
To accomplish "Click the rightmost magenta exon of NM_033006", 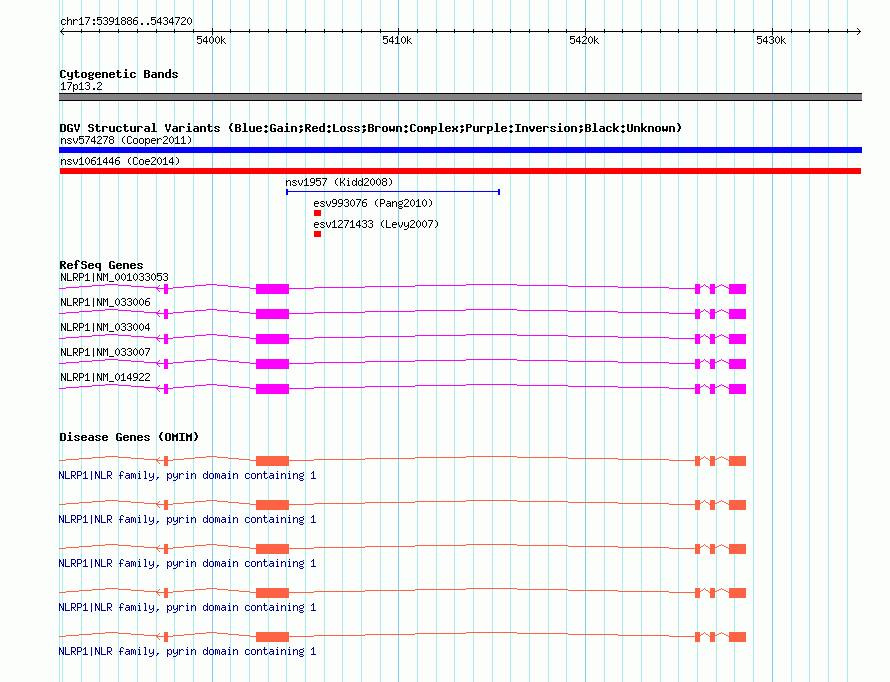I will [x=737, y=314].
